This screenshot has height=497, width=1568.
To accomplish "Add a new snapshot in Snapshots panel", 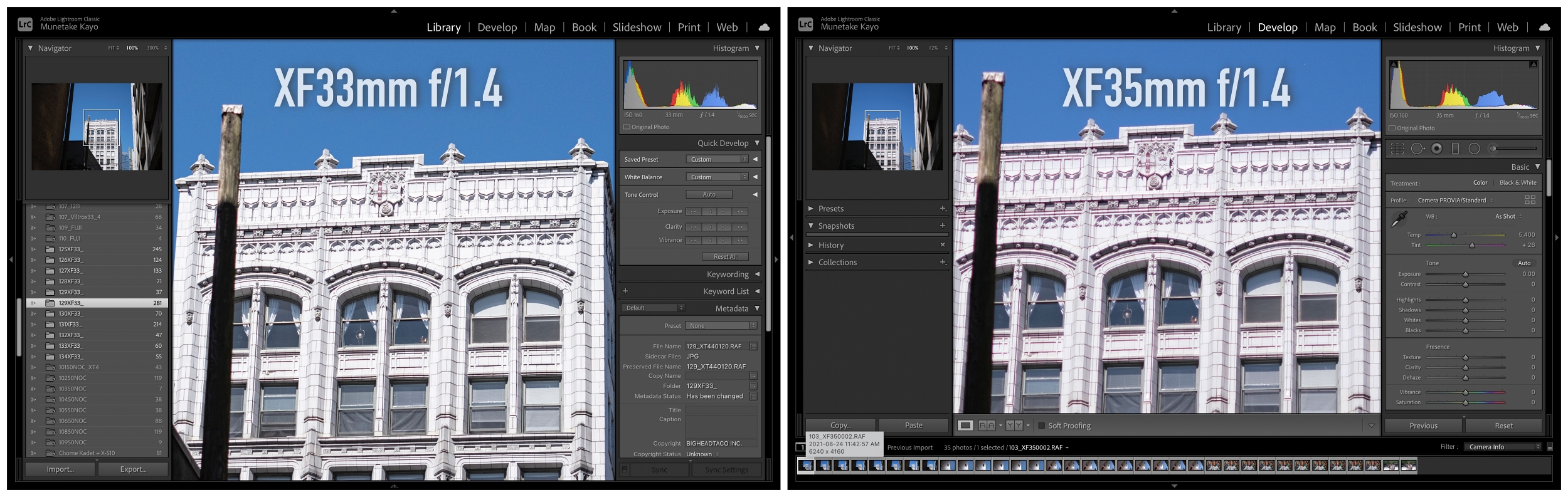I will (943, 226).
